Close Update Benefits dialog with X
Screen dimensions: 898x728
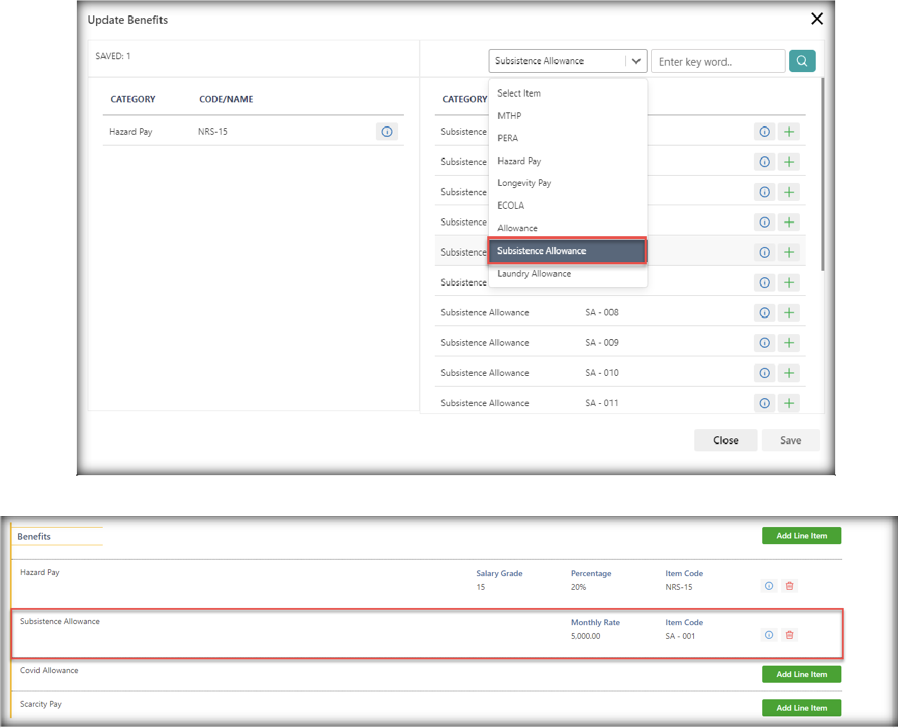click(x=816, y=18)
